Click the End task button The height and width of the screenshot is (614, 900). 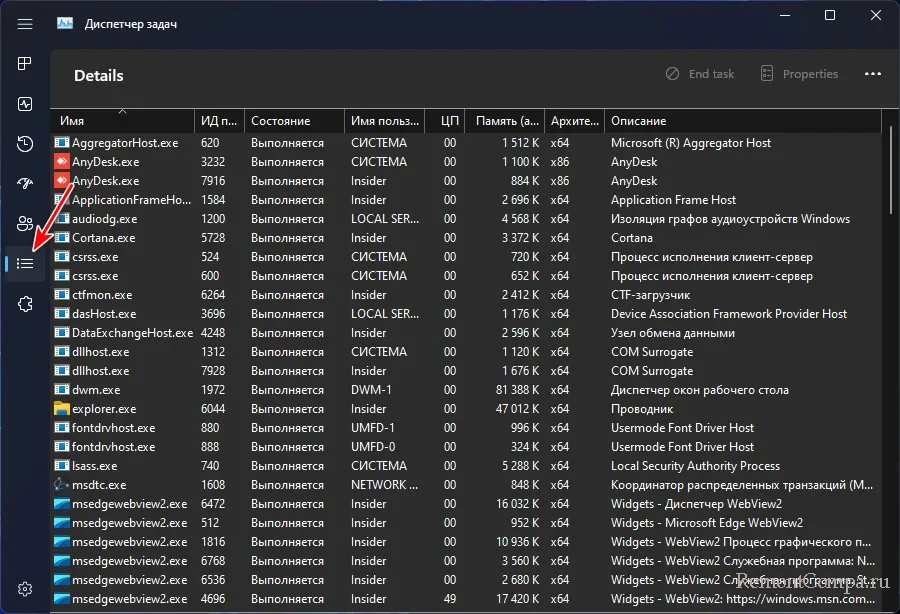point(700,74)
